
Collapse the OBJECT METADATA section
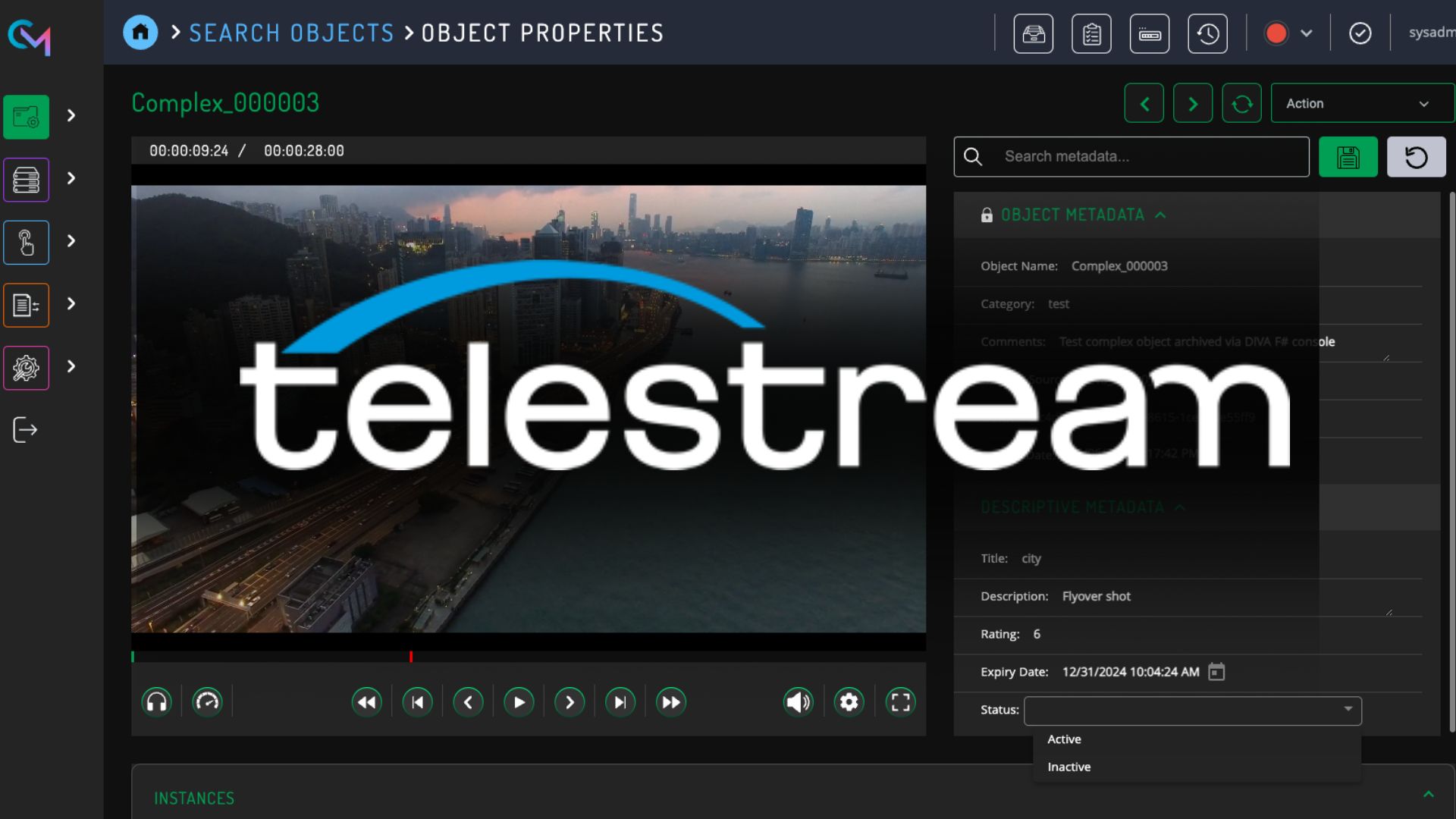tap(1162, 215)
